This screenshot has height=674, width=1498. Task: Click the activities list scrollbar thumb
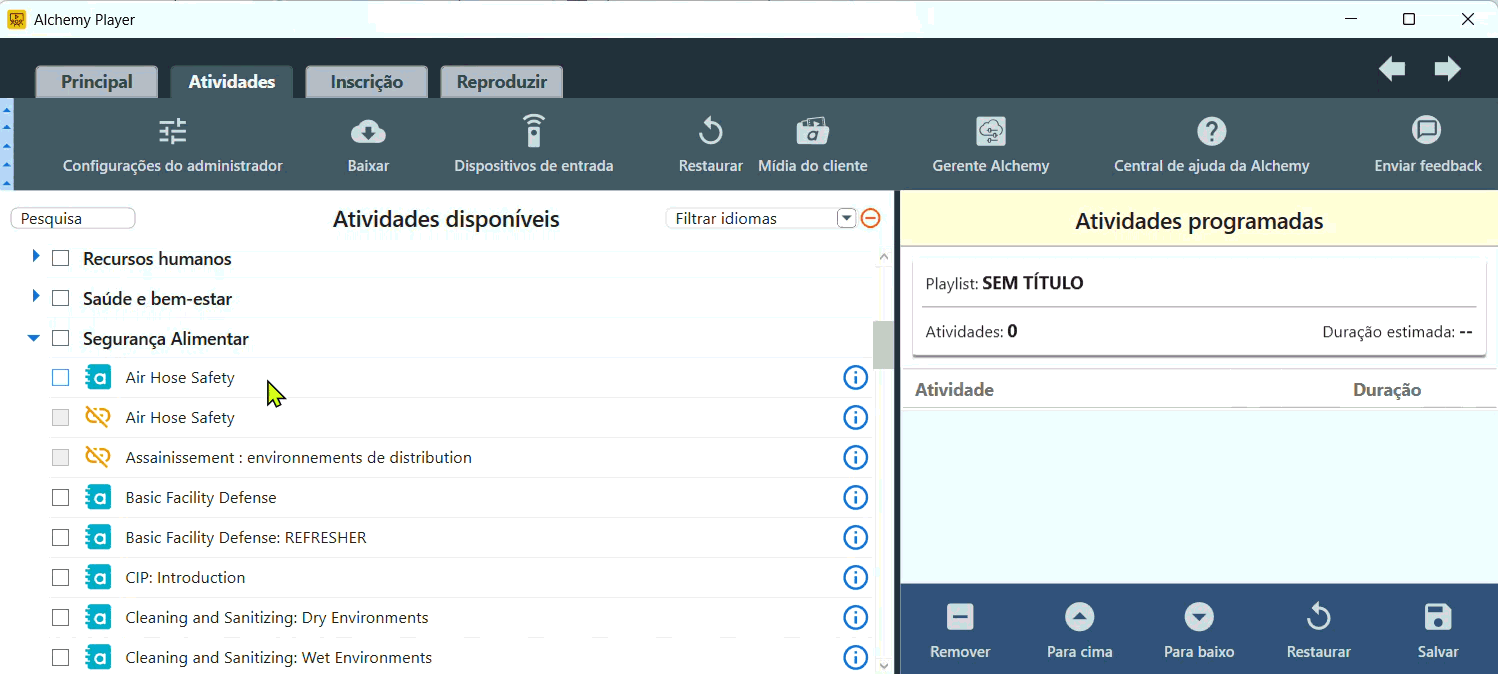tap(883, 344)
